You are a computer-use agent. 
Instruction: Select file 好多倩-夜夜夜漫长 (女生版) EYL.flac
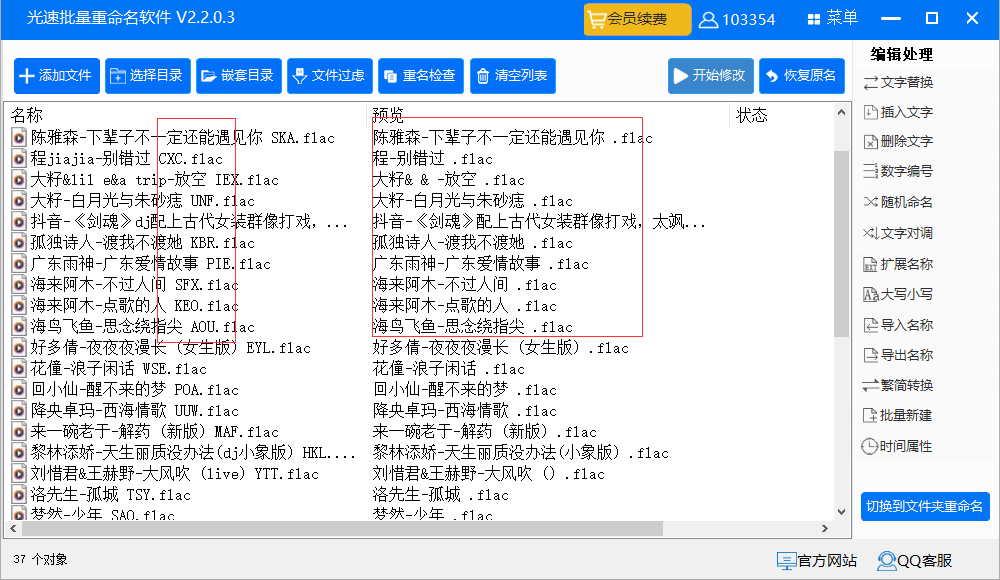[x=170, y=348]
